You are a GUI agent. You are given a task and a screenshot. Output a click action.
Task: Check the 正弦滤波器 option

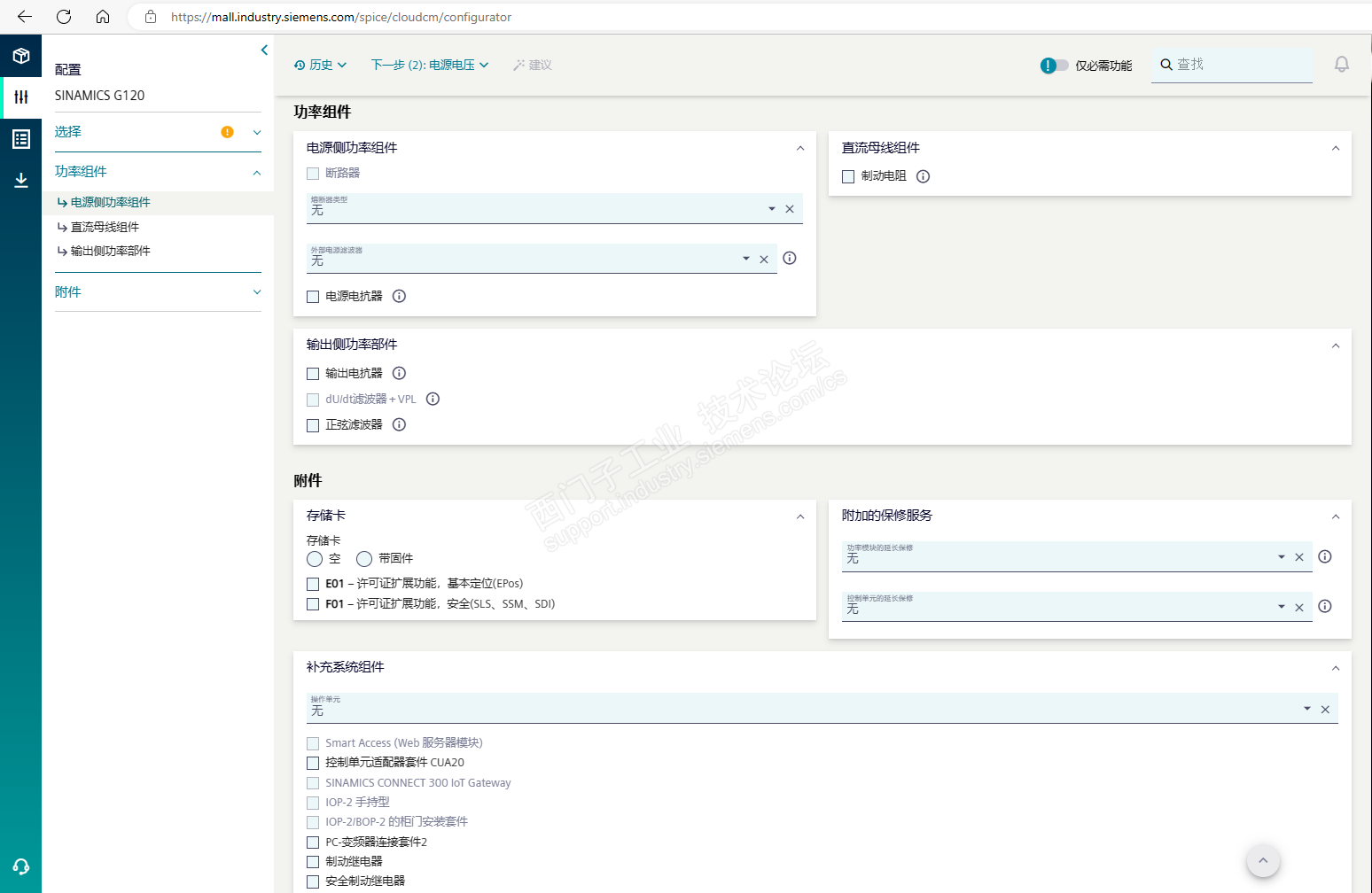point(313,425)
